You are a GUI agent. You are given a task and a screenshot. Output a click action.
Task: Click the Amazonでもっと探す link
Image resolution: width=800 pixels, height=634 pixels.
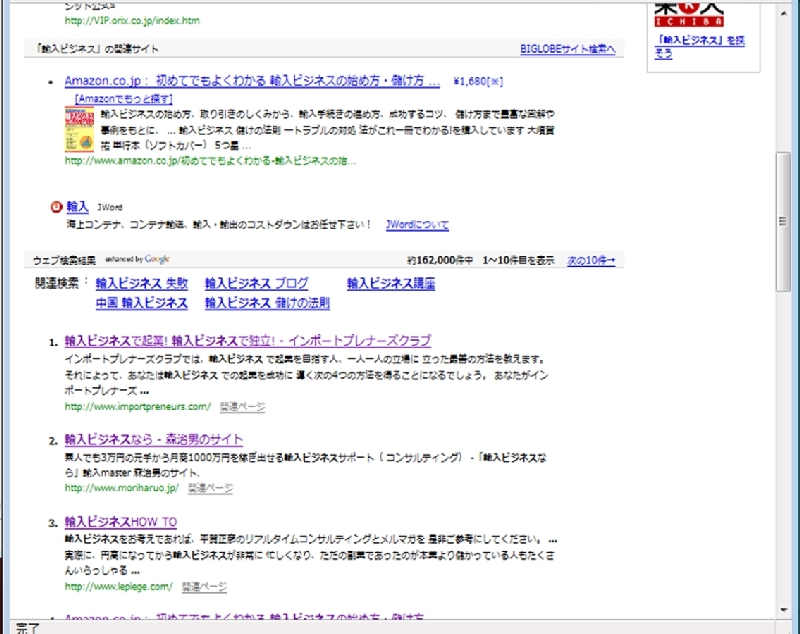coord(123,99)
